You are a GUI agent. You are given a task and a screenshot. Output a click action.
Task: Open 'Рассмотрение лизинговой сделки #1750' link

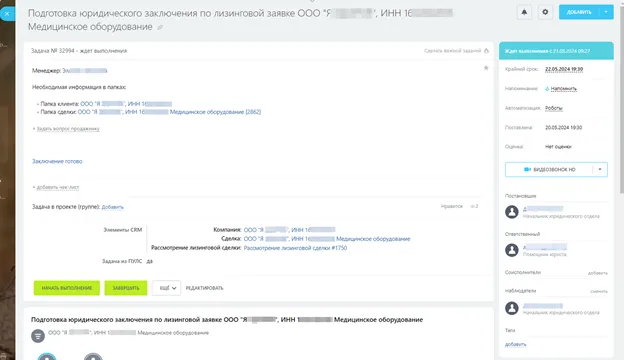pyautogui.click(x=295, y=248)
